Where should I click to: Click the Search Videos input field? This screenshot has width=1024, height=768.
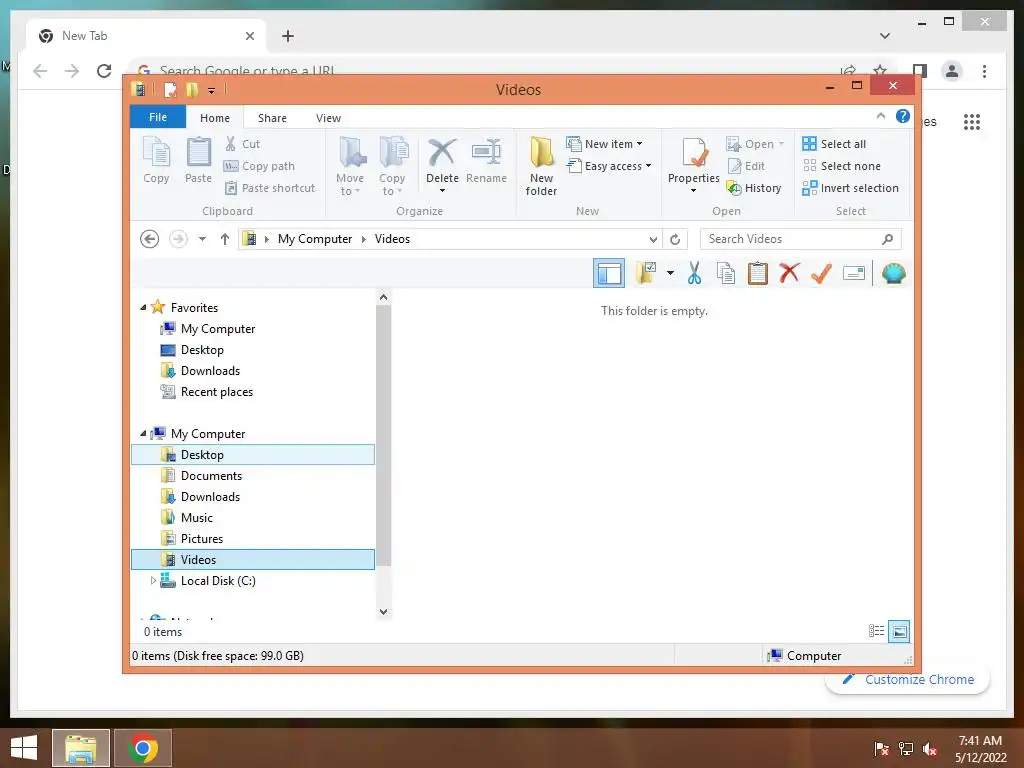pyautogui.click(x=801, y=239)
